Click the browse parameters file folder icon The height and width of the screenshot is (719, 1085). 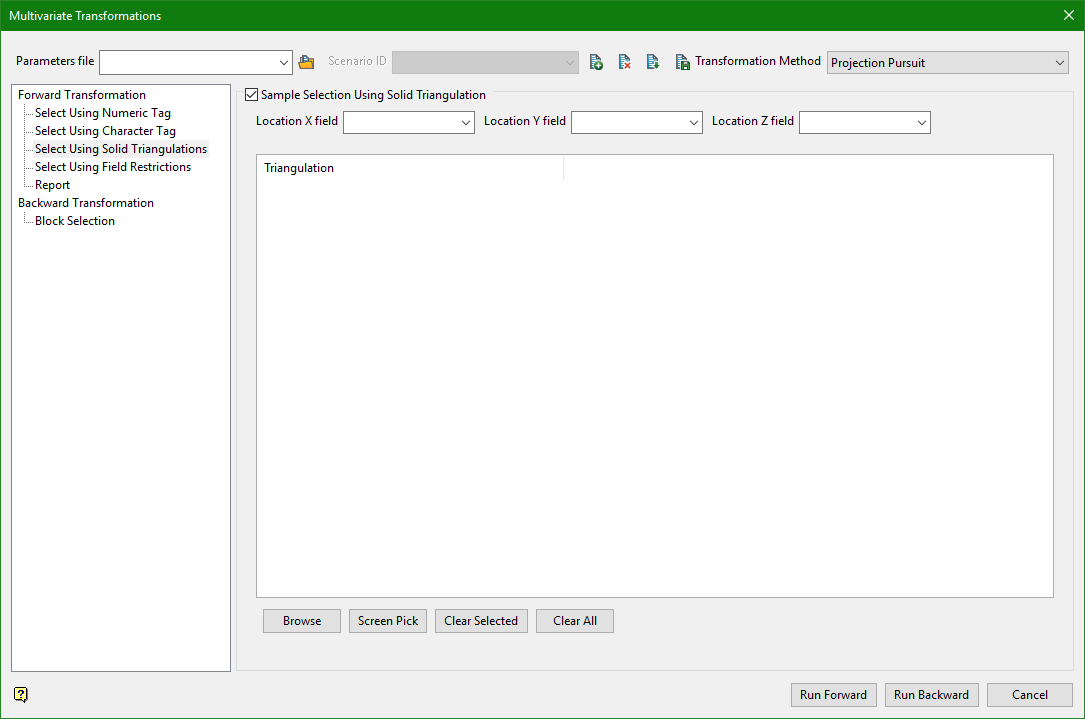tap(306, 62)
